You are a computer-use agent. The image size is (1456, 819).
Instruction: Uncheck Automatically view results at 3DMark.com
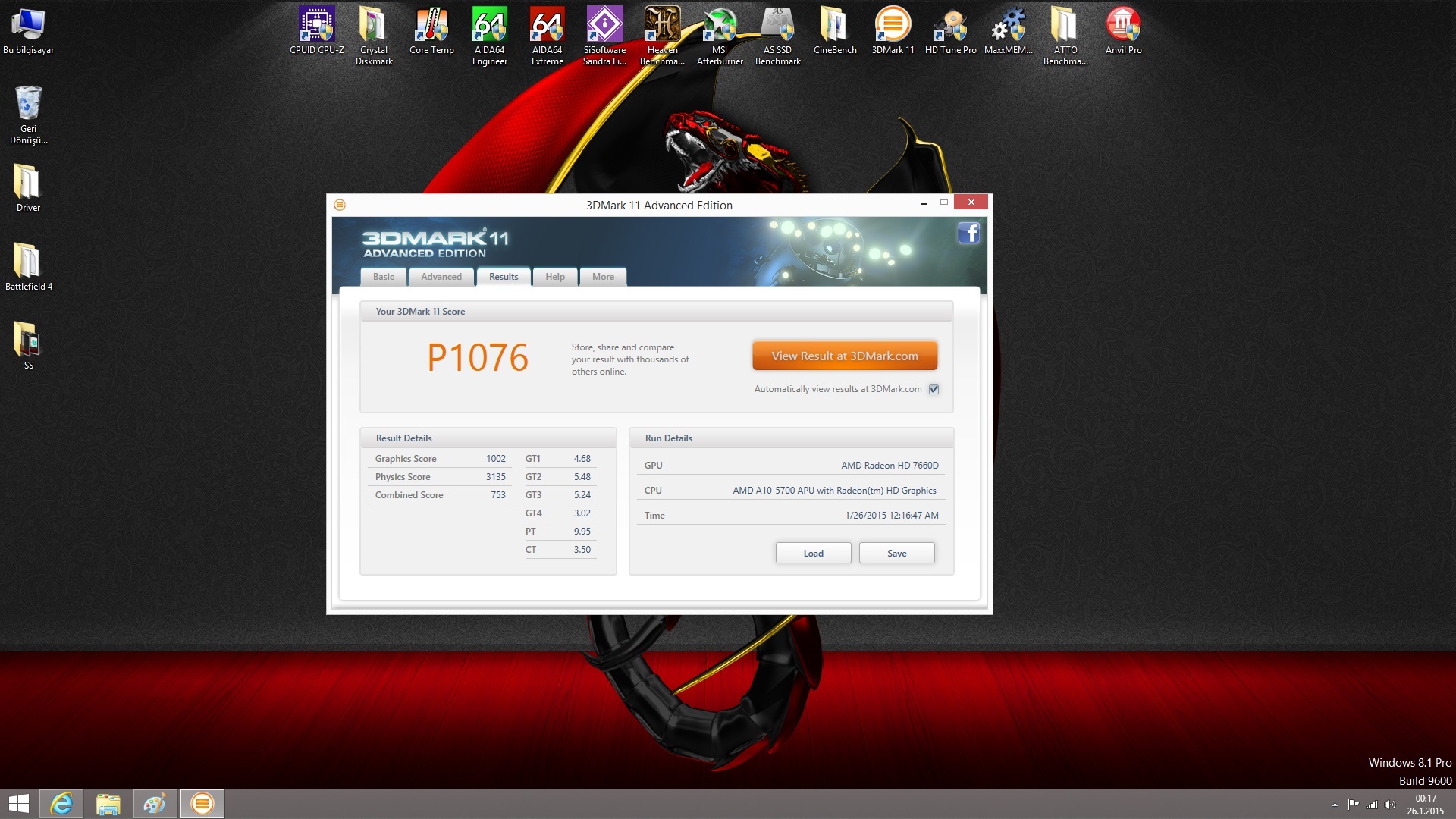934,389
